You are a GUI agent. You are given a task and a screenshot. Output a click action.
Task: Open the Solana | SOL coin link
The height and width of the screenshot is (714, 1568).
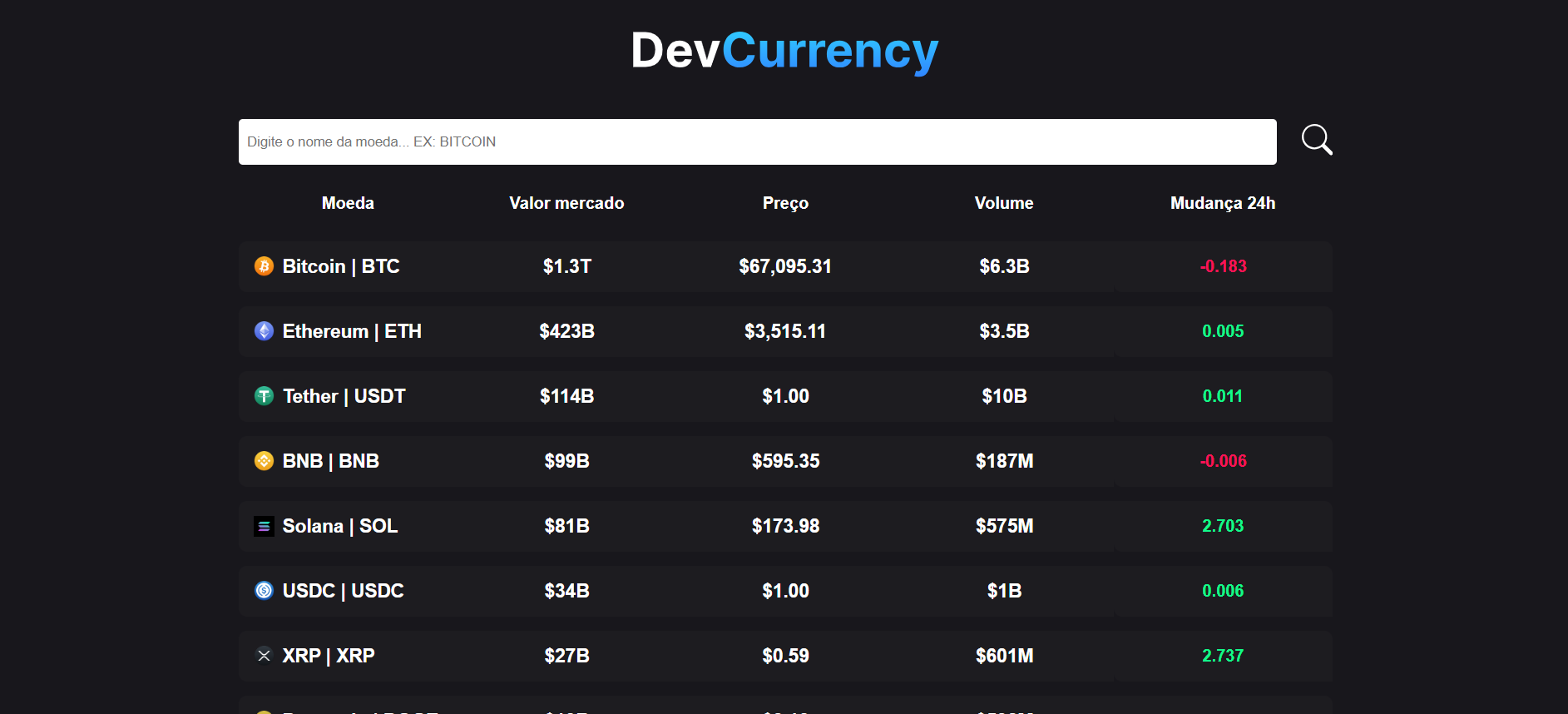click(x=340, y=526)
